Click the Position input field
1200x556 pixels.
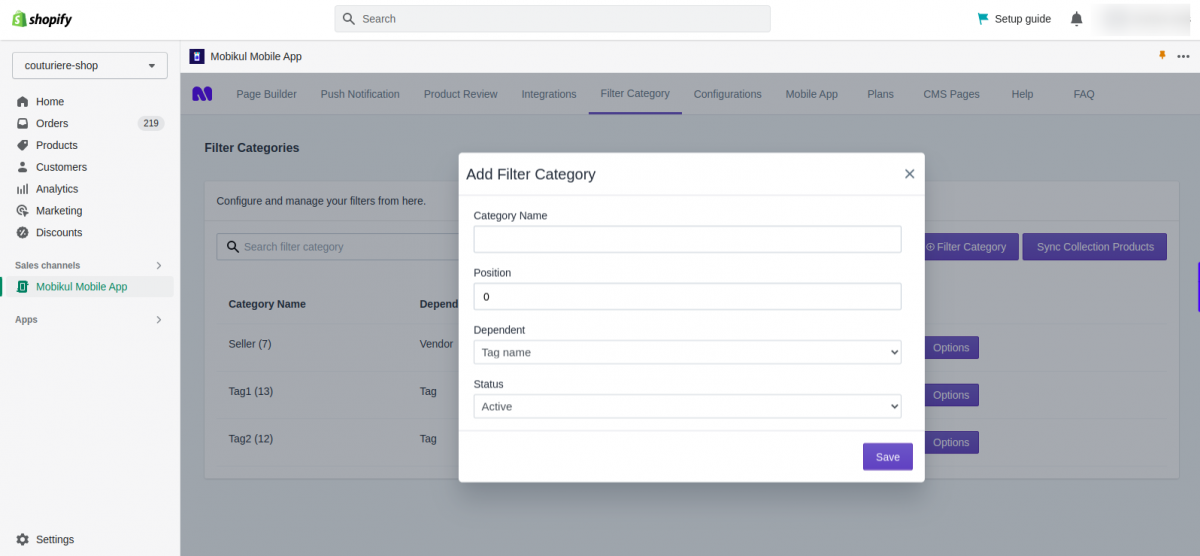pos(687,297)
